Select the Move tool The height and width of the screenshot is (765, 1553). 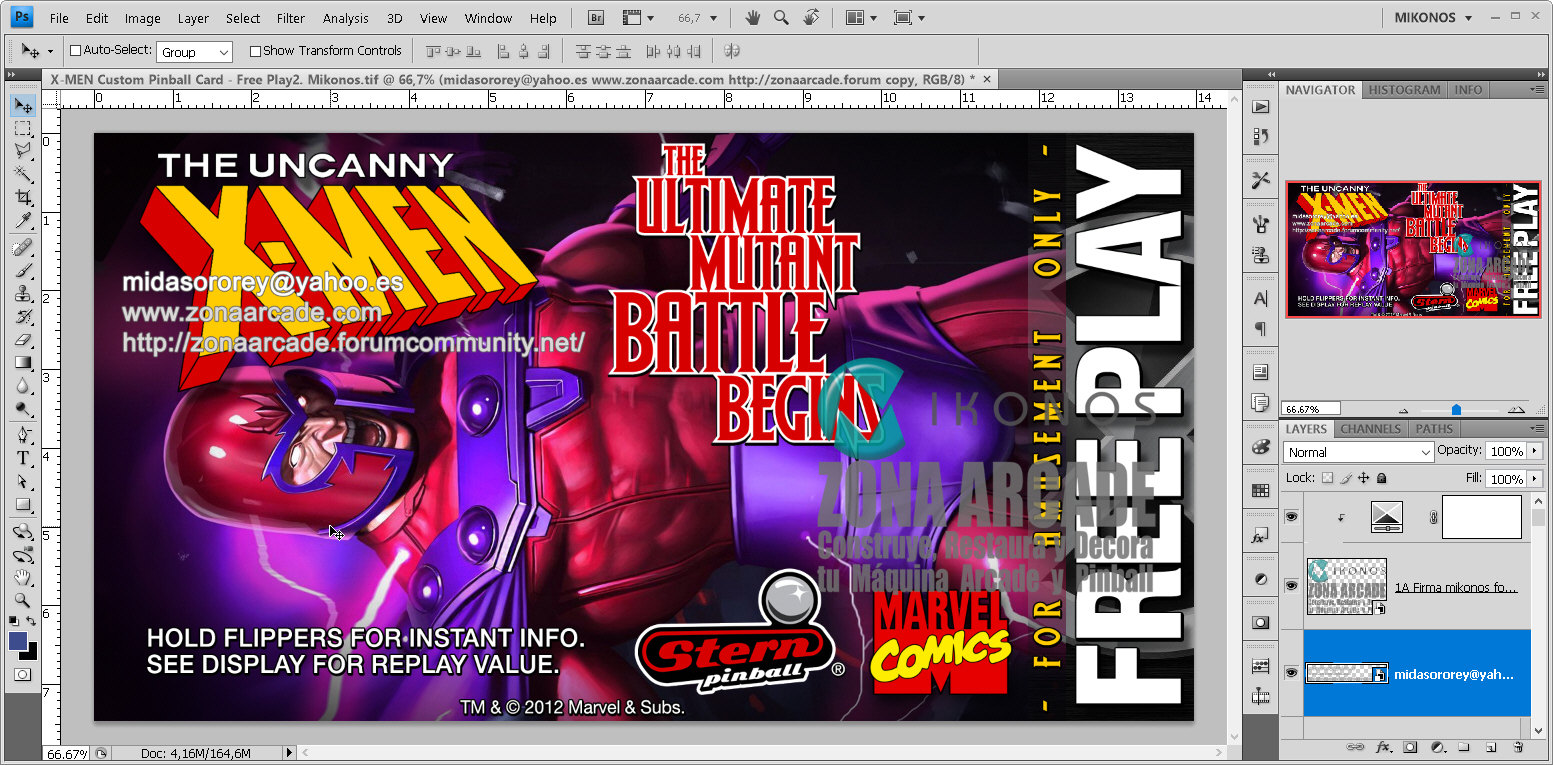pyautogui.click(x=23, y=105)
